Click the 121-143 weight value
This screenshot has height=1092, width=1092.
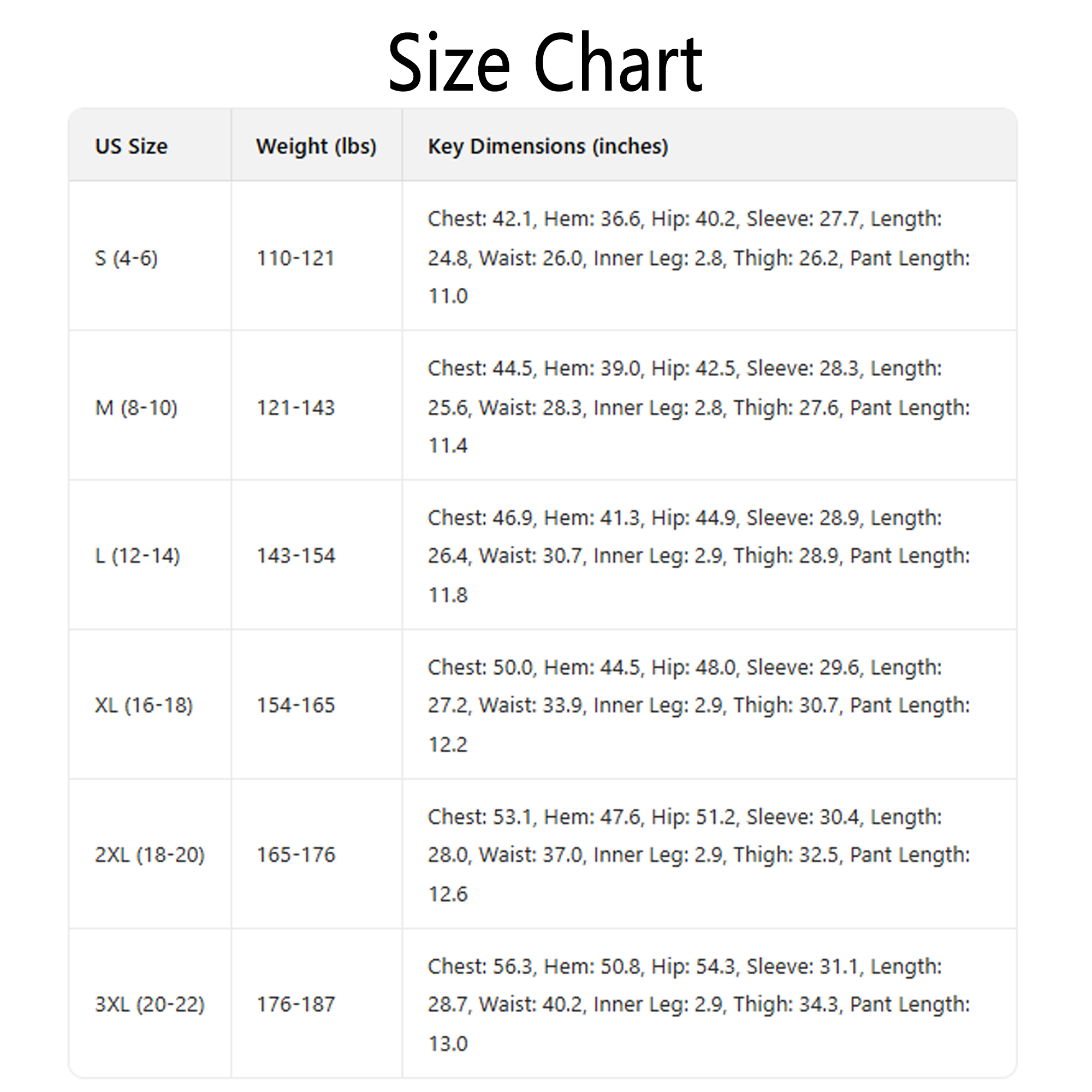point(295,407)
